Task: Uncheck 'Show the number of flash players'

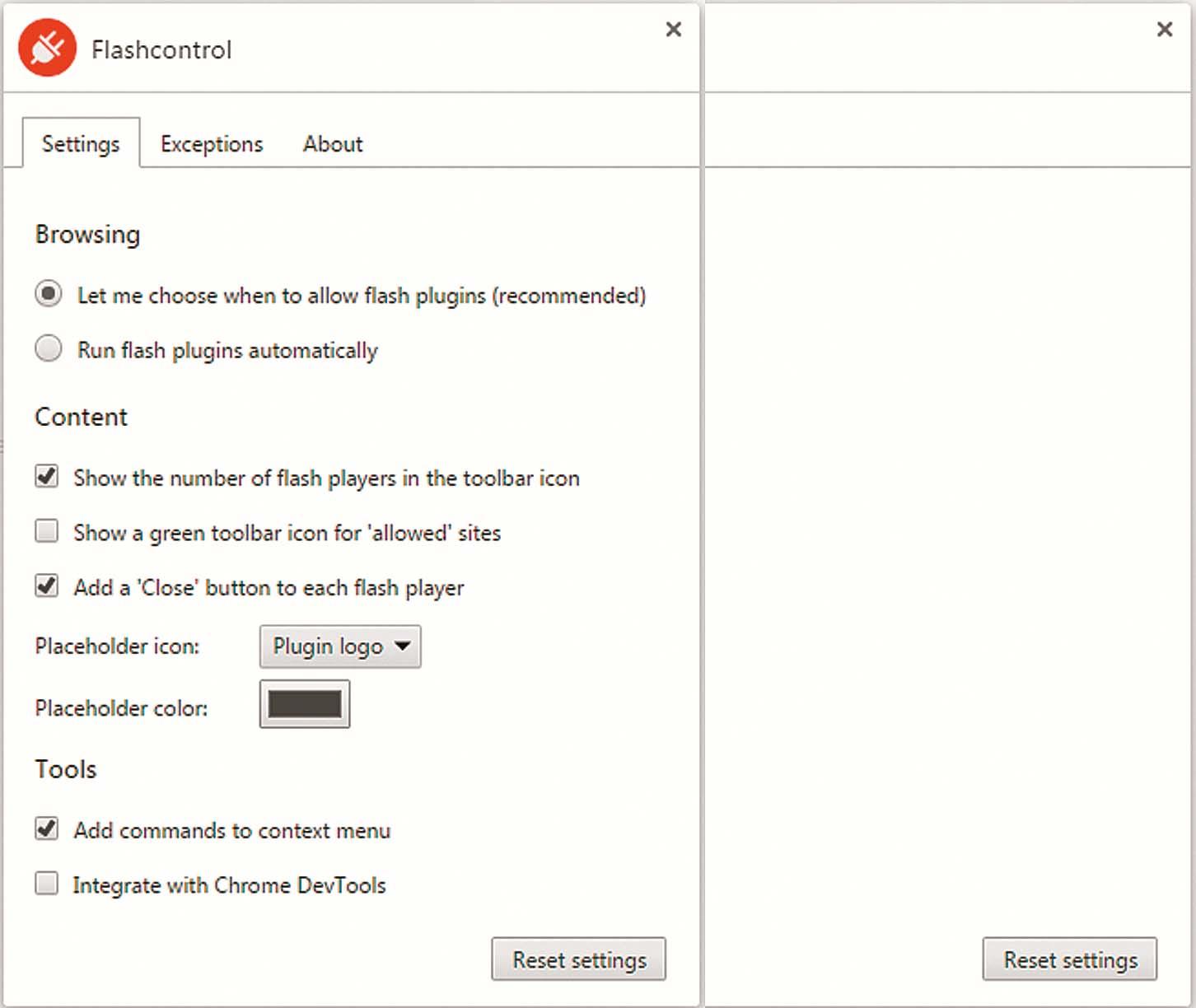Action: 47,477
